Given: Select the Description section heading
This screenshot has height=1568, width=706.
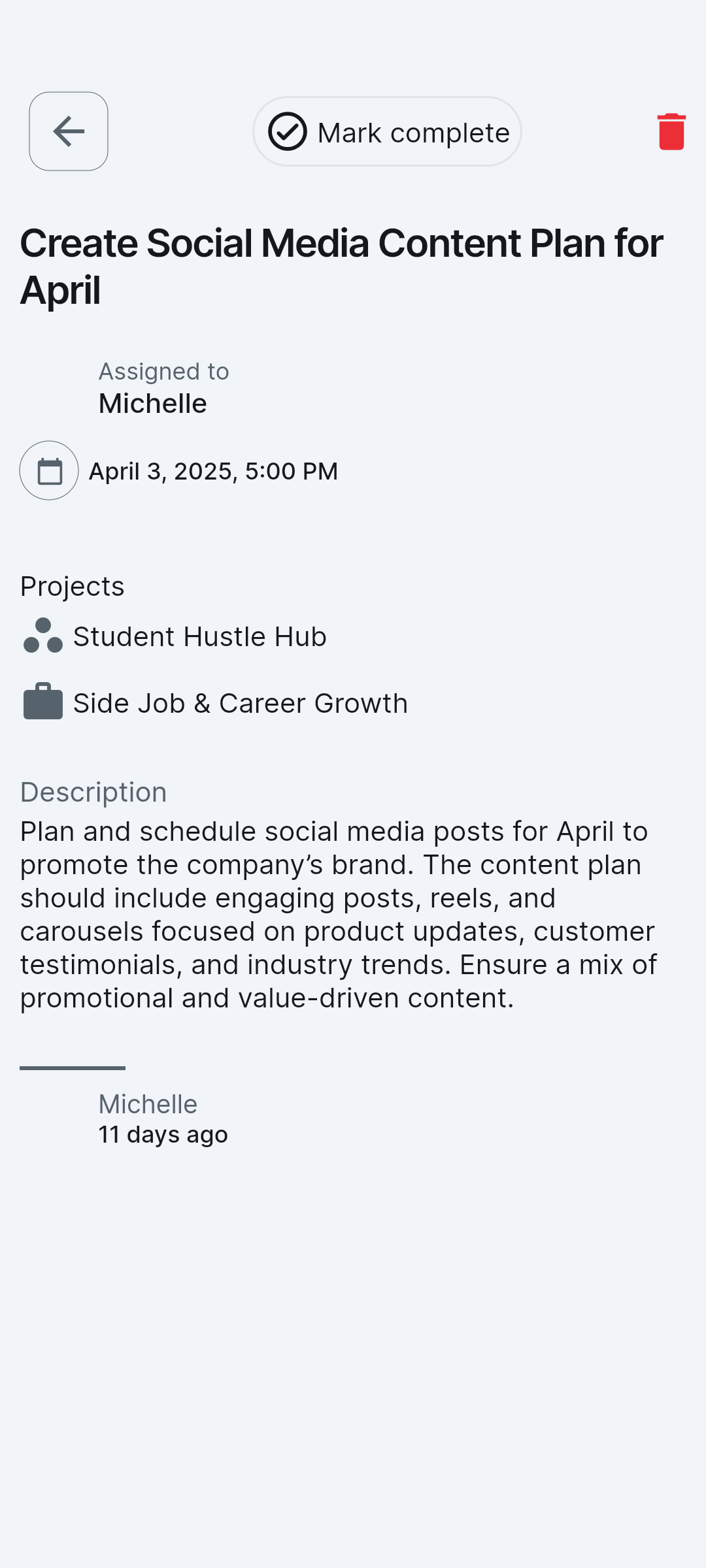Looking at the screenshot, I should [93, 792].
